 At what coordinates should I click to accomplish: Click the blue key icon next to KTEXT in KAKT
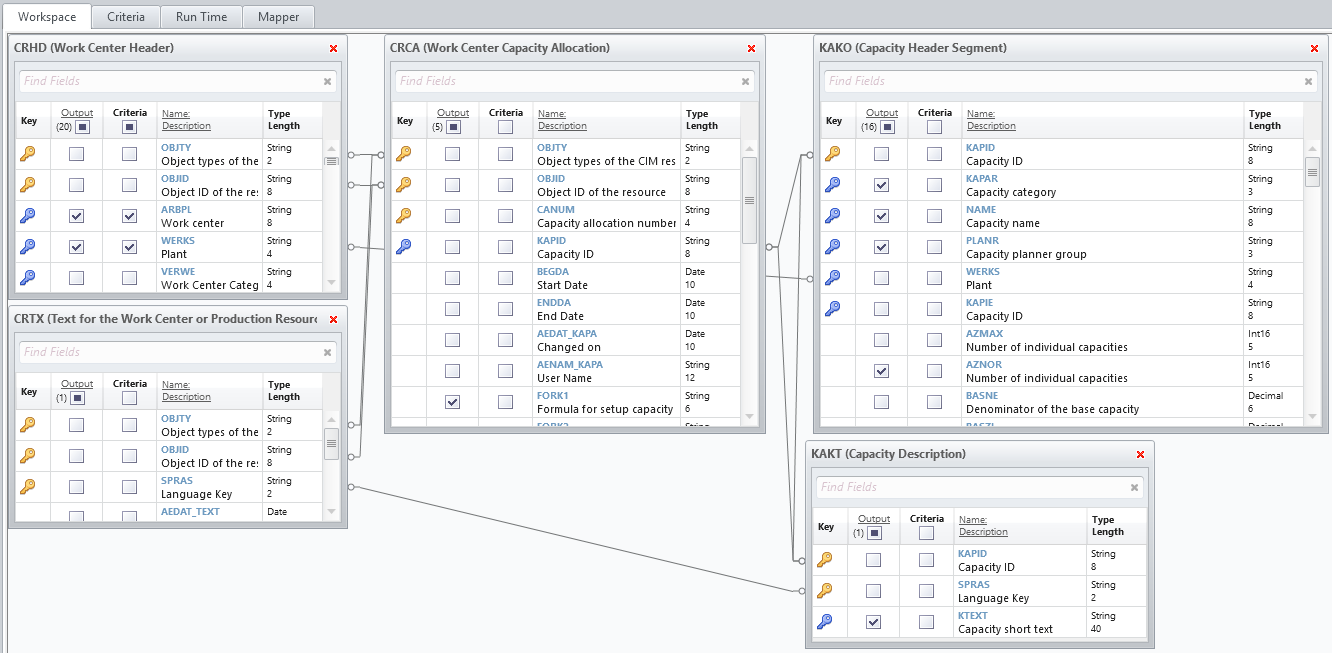click(826, 621)
